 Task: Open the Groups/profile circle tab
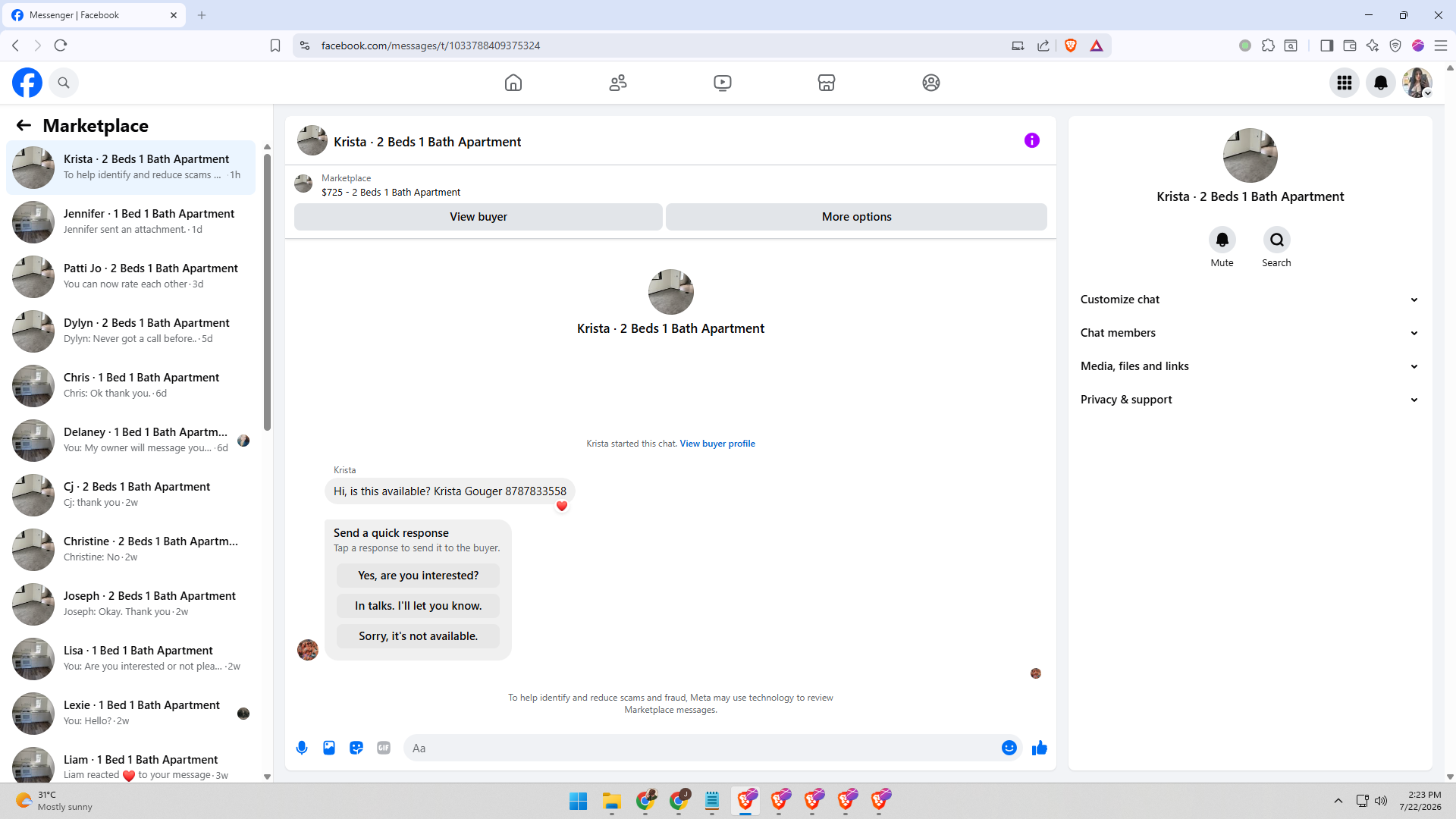pyautogui.click(x=931, y=83)
